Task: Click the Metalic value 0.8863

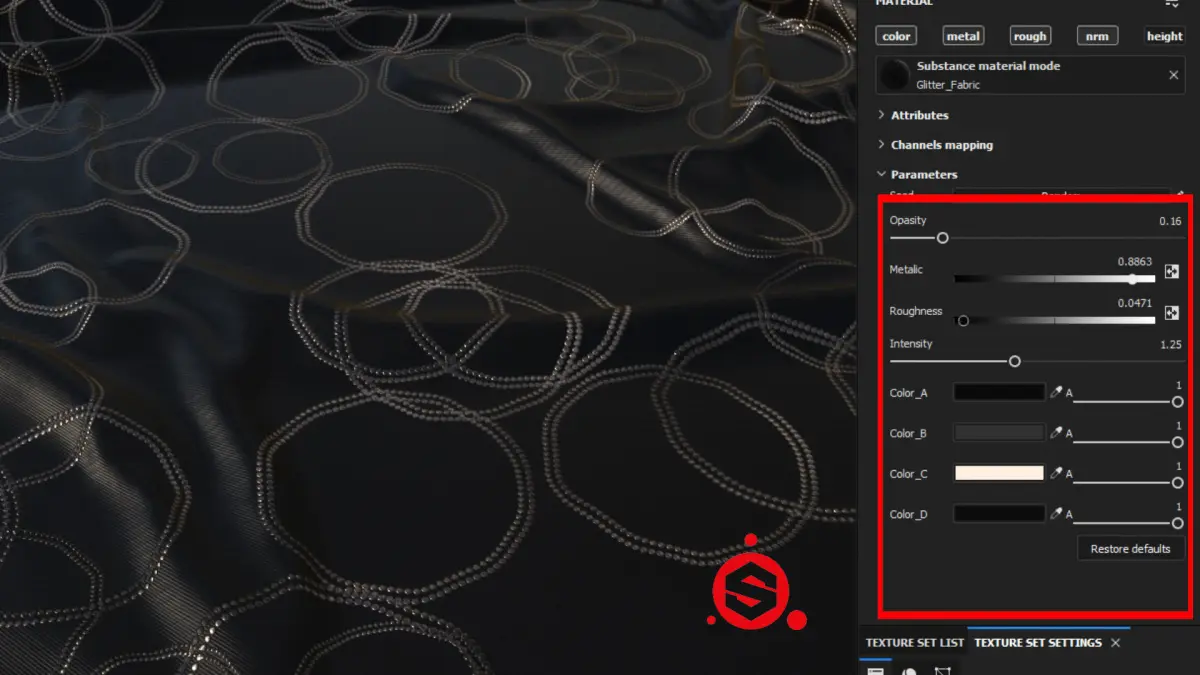Action: point(1135,262)
